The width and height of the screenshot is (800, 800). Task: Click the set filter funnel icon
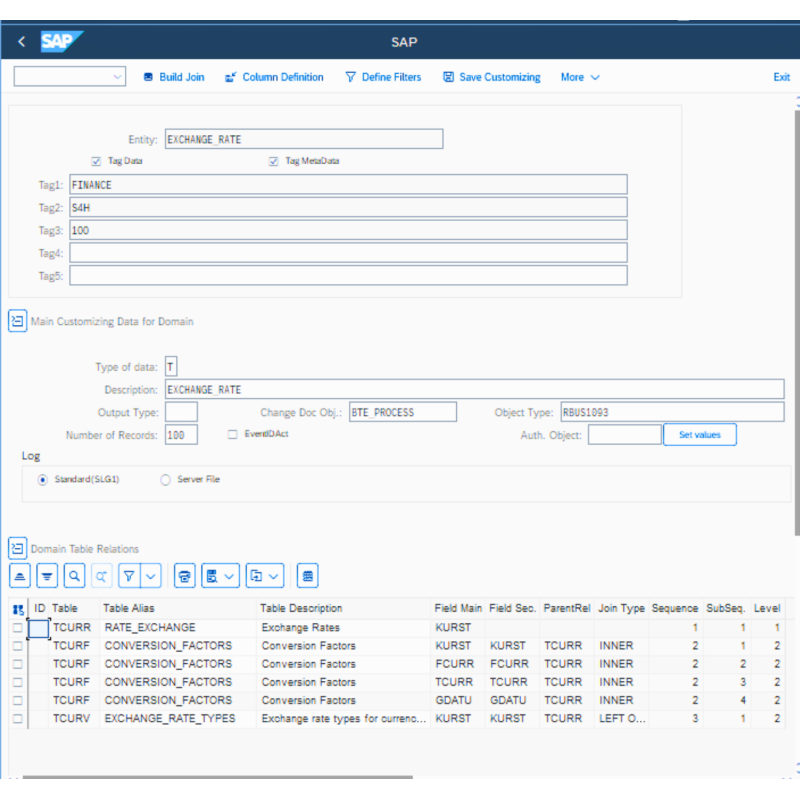click(x=129, y=576)
